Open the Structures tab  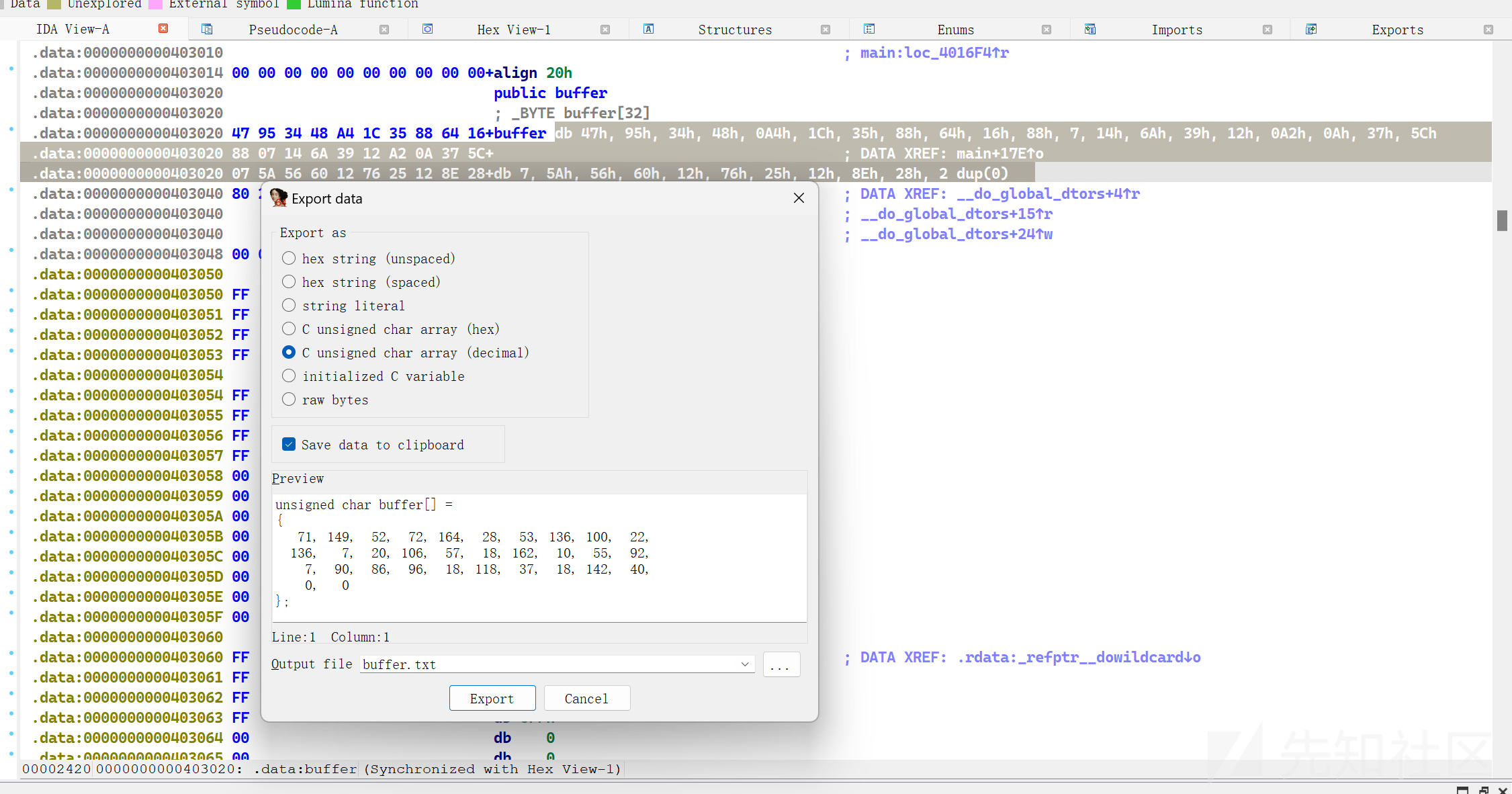coord(735,30)
